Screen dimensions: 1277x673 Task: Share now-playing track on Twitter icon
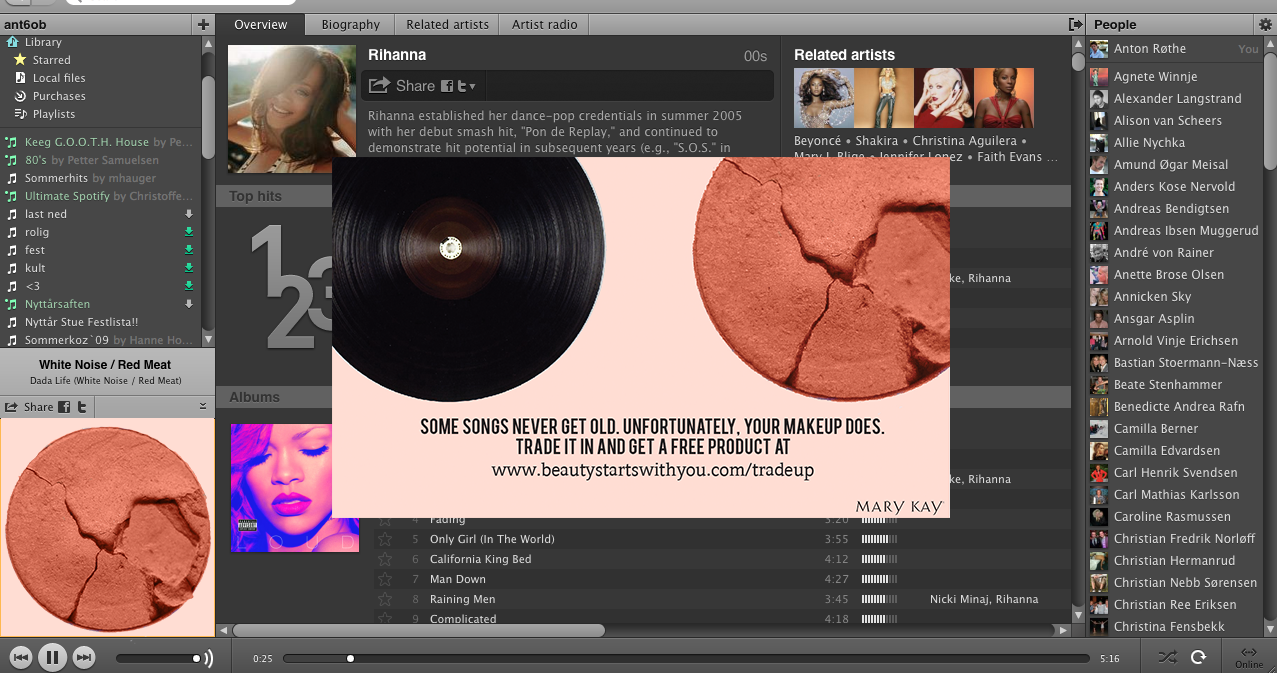coord(82,407)
